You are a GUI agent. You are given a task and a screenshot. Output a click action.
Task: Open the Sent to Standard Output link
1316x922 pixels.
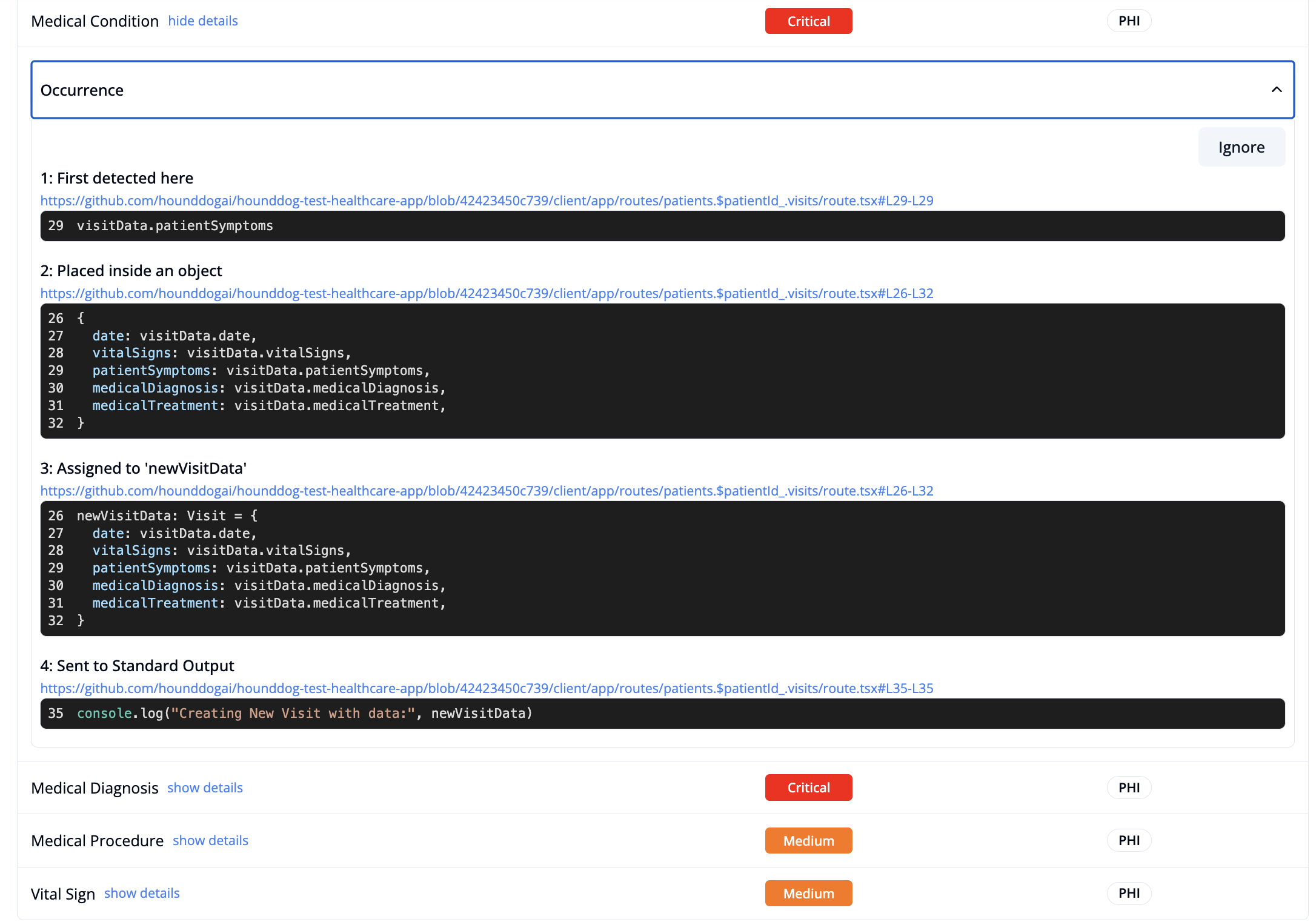487,688
